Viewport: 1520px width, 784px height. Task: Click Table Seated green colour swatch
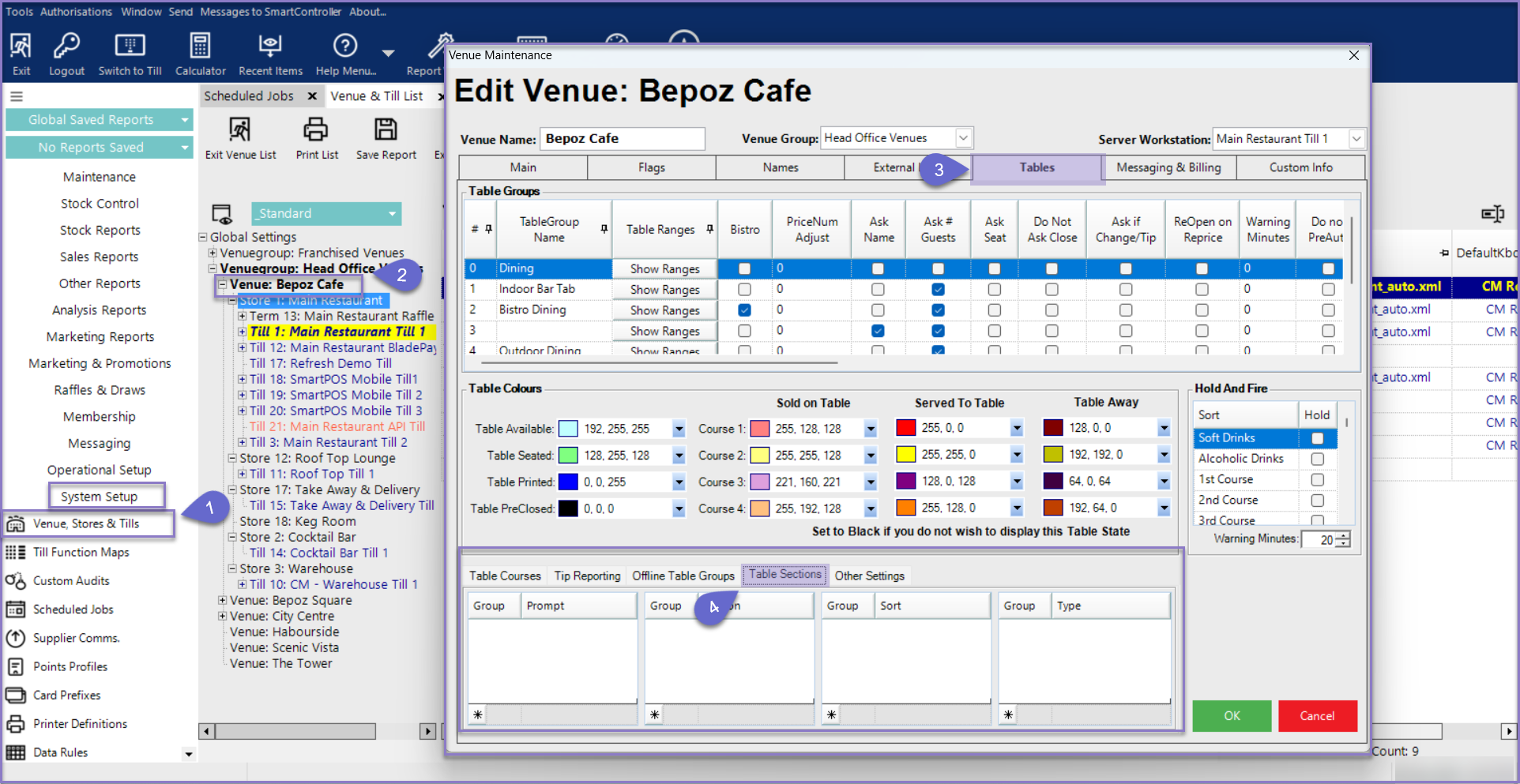pos(568,456)
